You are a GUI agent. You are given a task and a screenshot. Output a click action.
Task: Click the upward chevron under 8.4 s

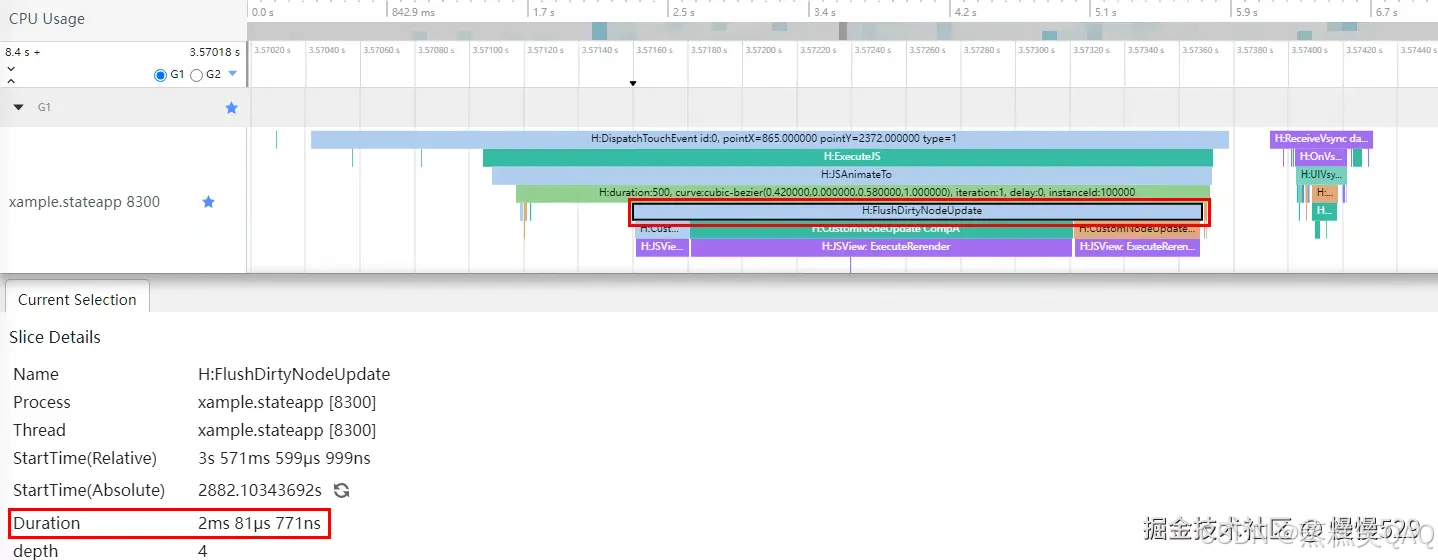click(x=10, y=80)
